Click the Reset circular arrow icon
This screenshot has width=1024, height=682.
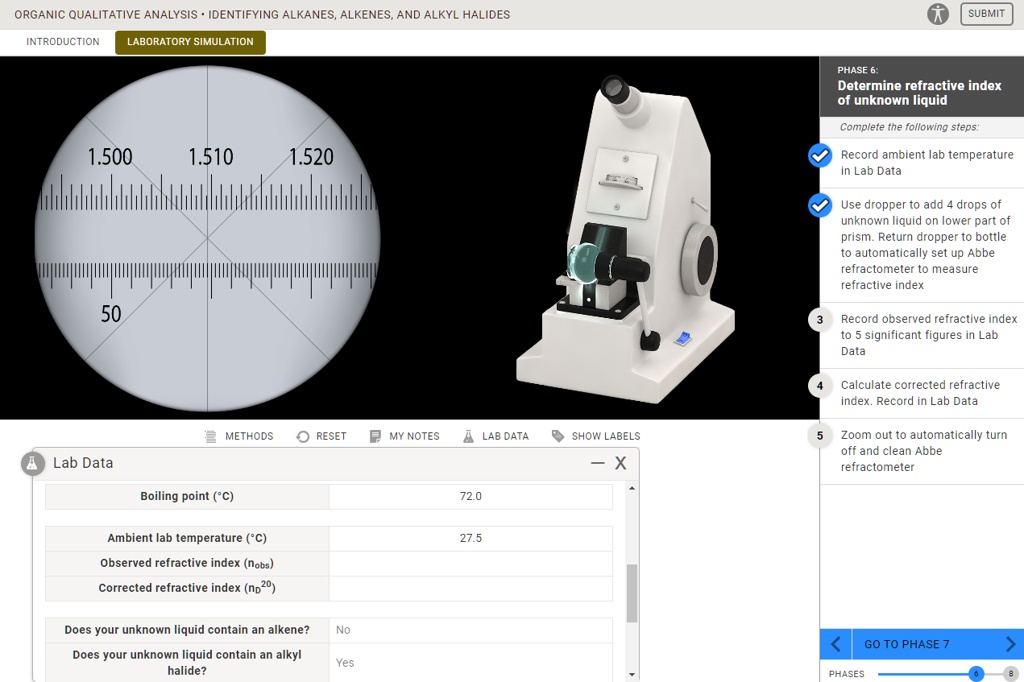pyautogui.click(x=303, y=436)
